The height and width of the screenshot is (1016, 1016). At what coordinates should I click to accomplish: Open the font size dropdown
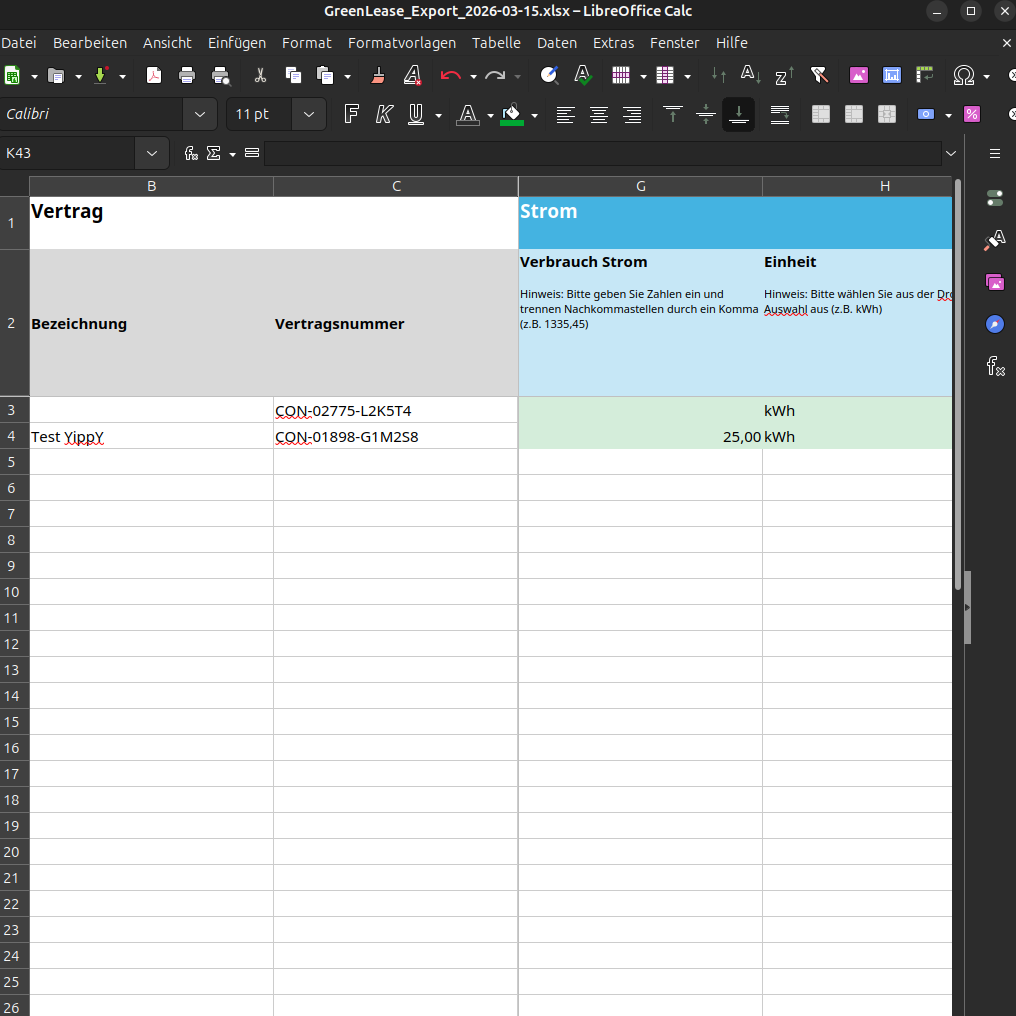(x=309, y=114)
